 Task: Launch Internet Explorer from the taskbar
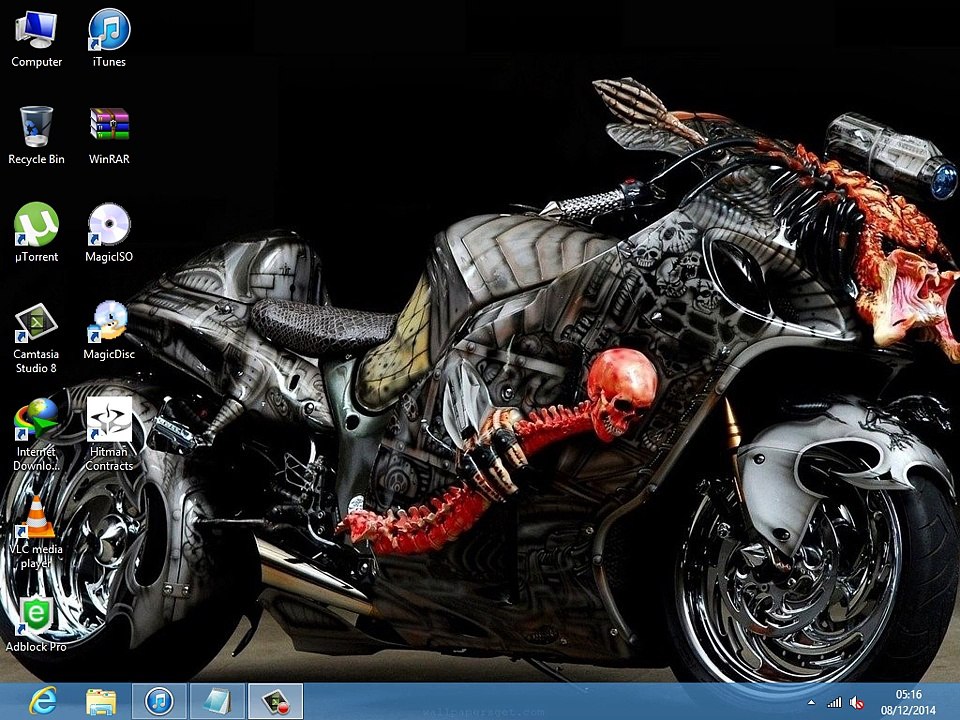[x=43, y=702]
